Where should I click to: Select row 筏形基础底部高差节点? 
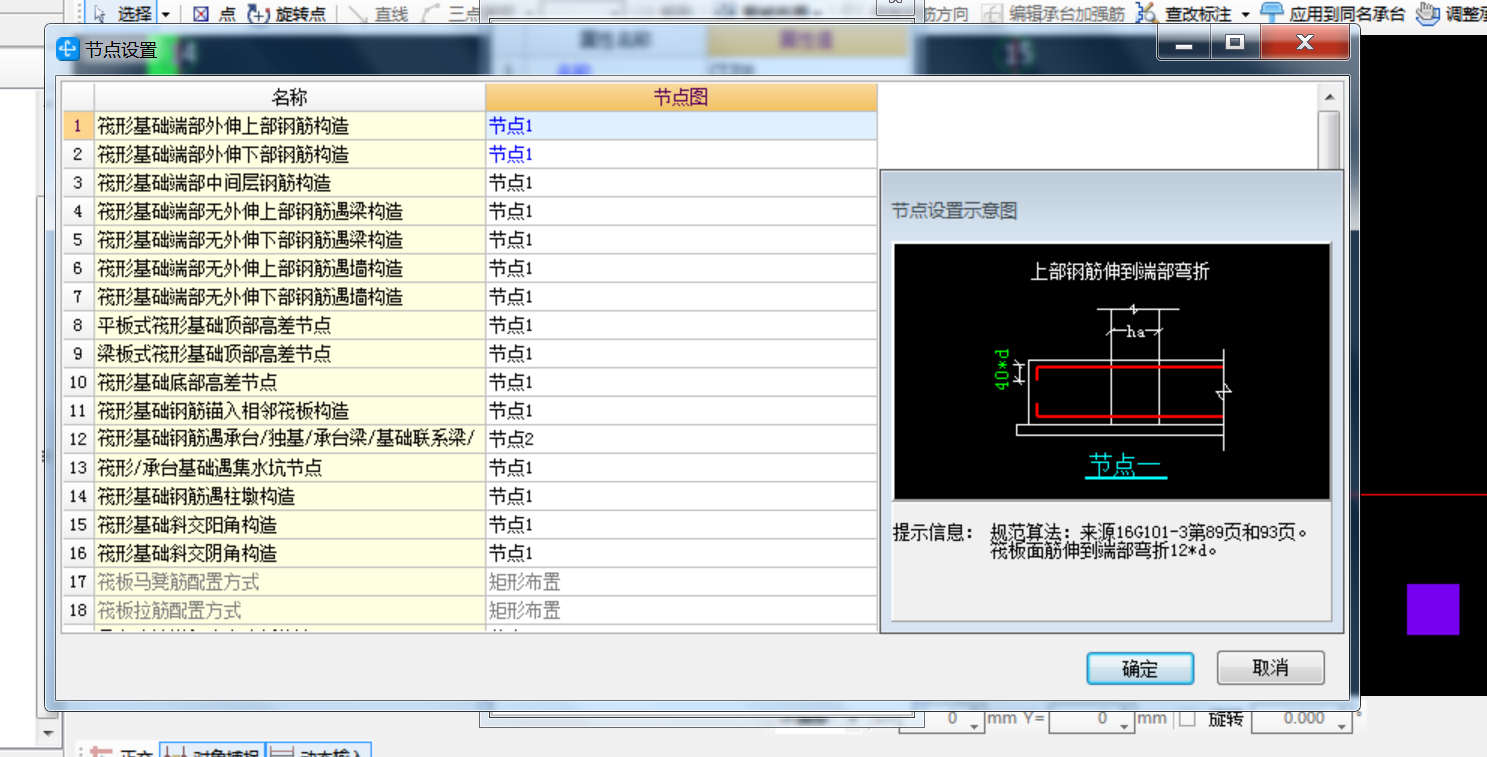tap(290, 382)
